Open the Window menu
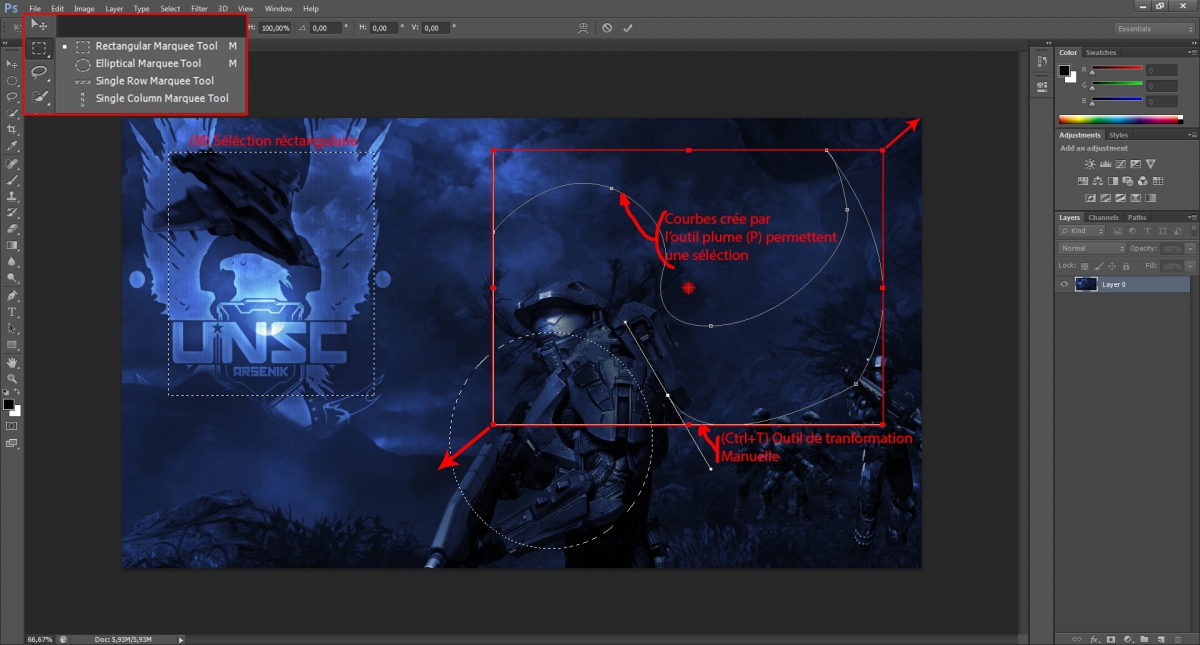The width and height of the screenshot is (1200, 645). [278, 8]
